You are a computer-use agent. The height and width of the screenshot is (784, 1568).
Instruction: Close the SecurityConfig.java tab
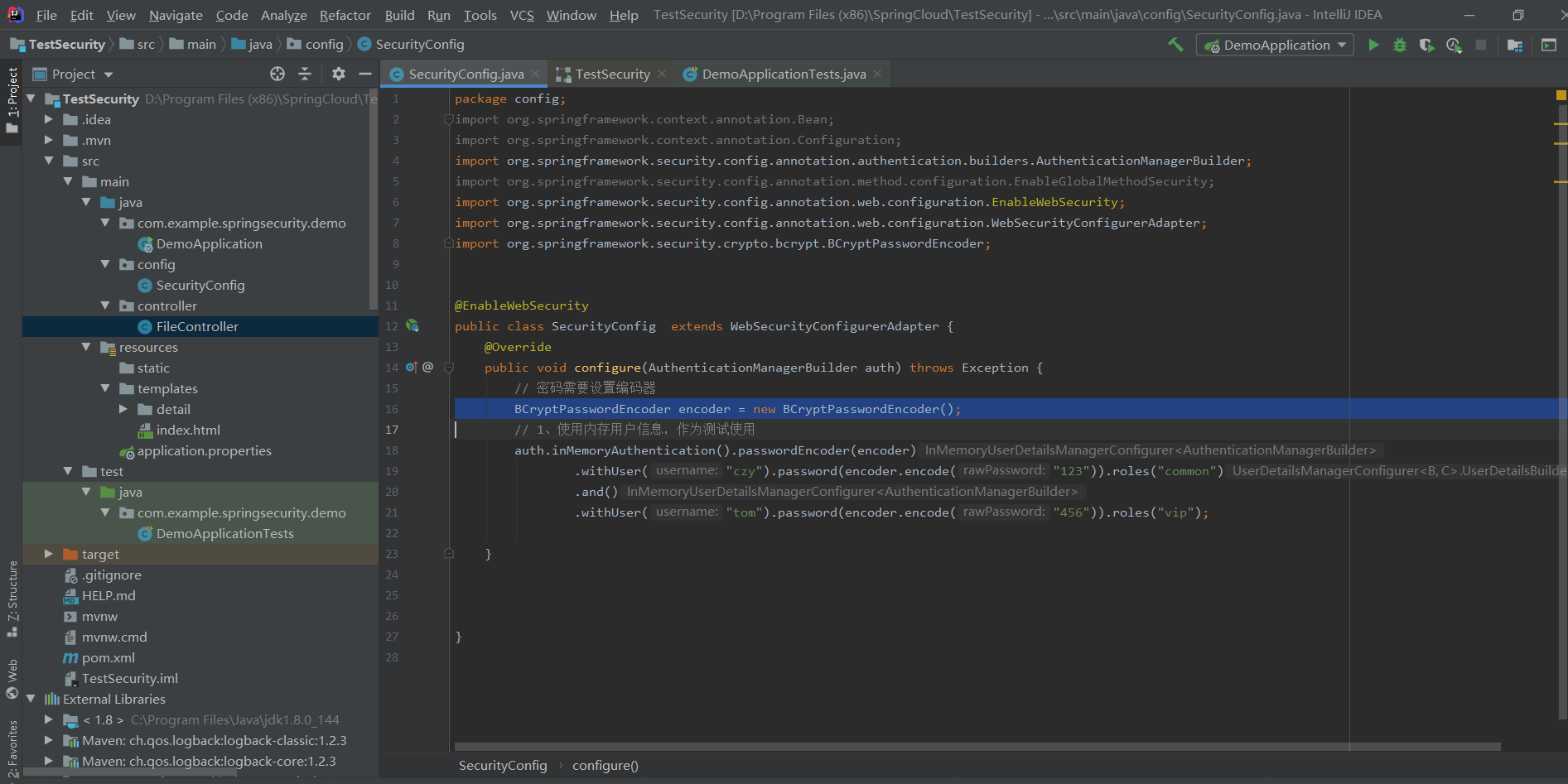click(x=535, y=74)
